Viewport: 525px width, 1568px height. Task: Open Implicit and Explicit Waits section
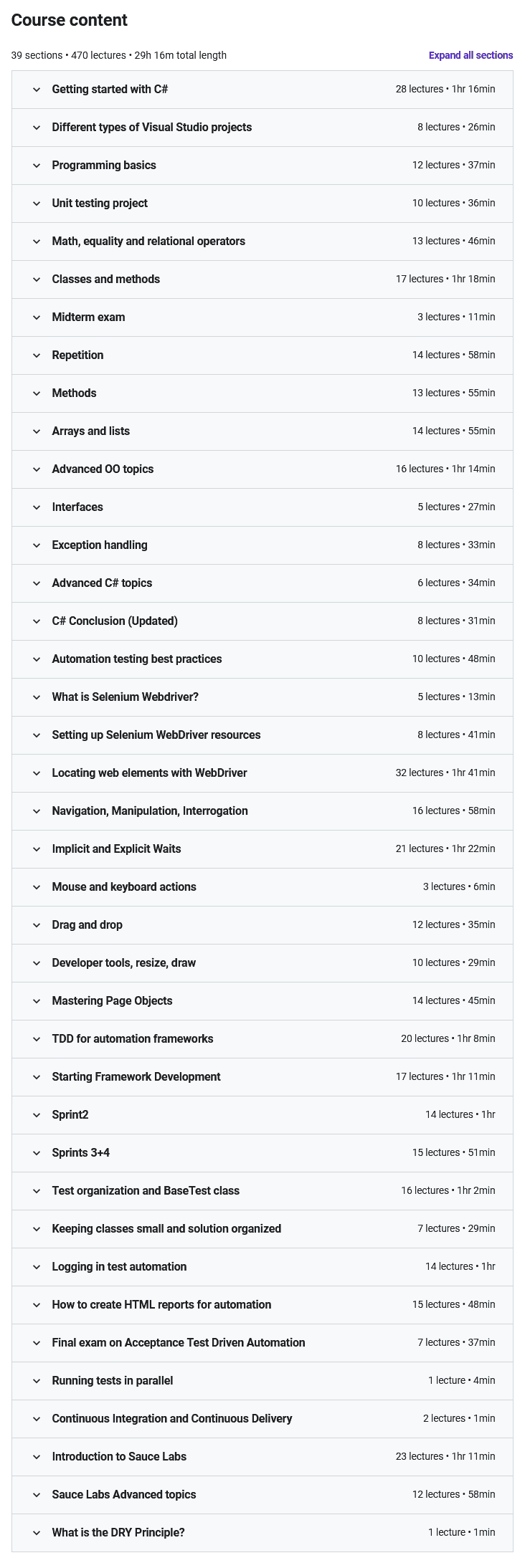[x=116, y=849]
